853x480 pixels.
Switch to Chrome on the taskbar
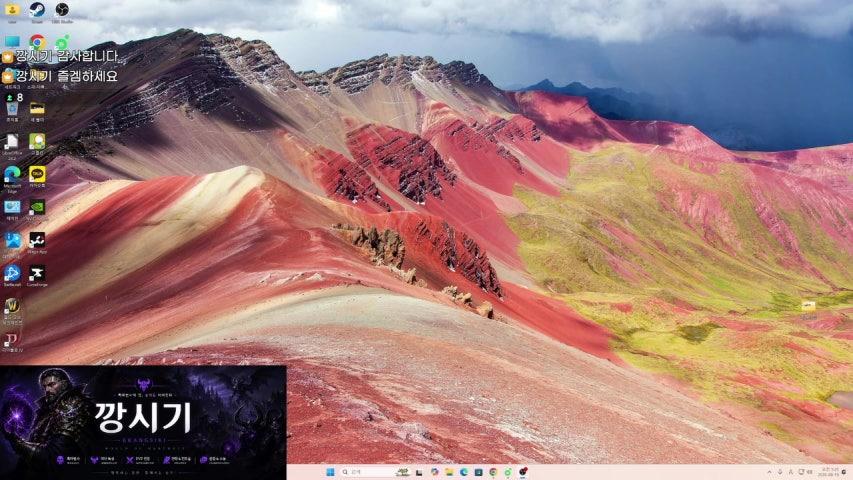[x=493, y=472]
